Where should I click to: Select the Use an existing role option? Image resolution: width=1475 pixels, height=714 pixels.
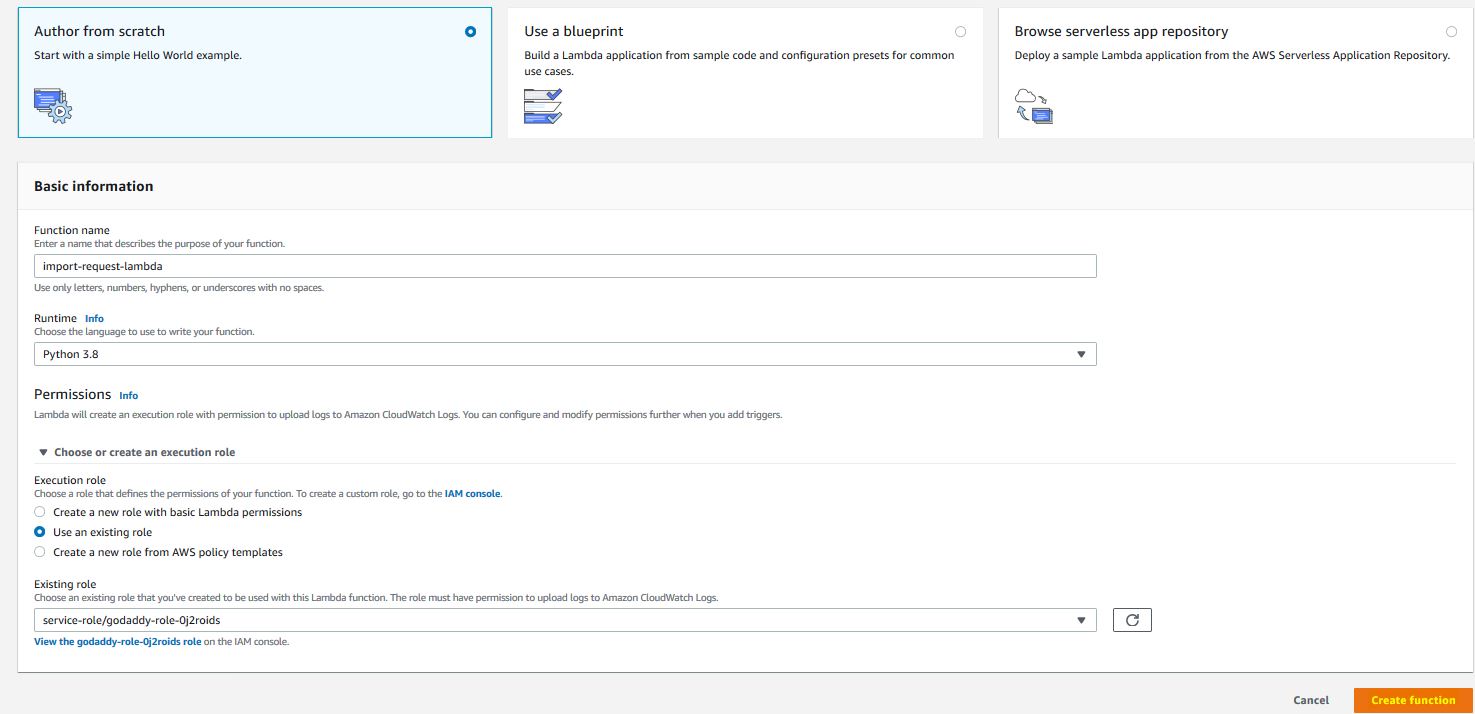pos(40,532)
